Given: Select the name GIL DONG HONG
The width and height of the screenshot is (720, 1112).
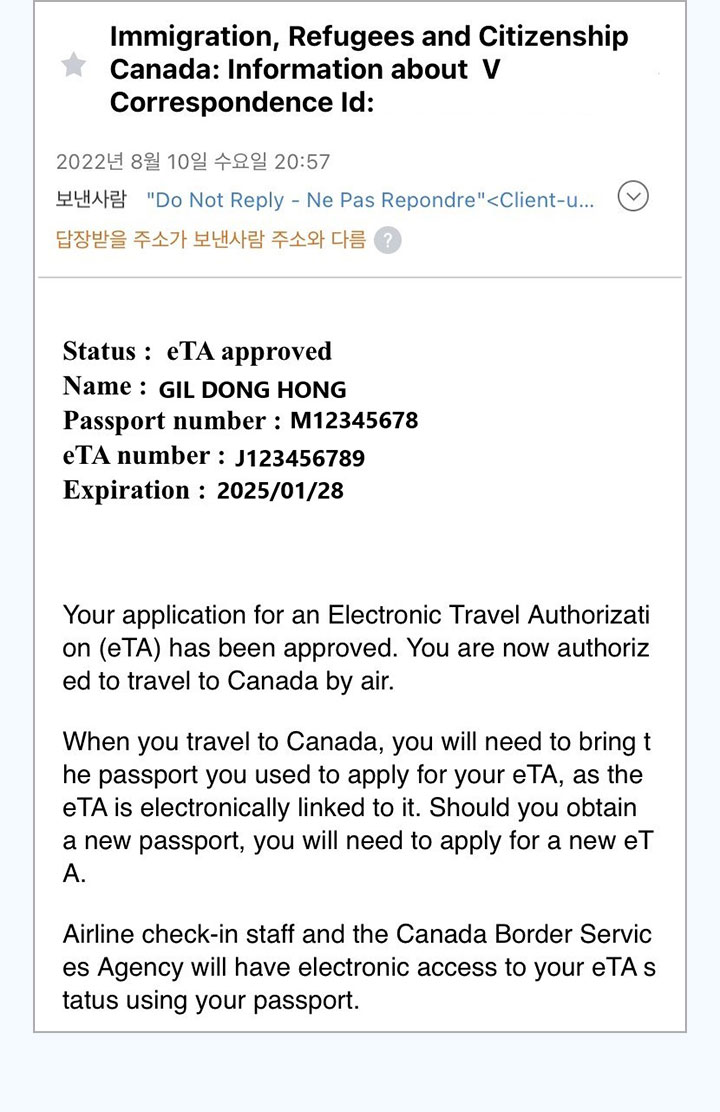Looking at the screenshot, I should 252,389.
